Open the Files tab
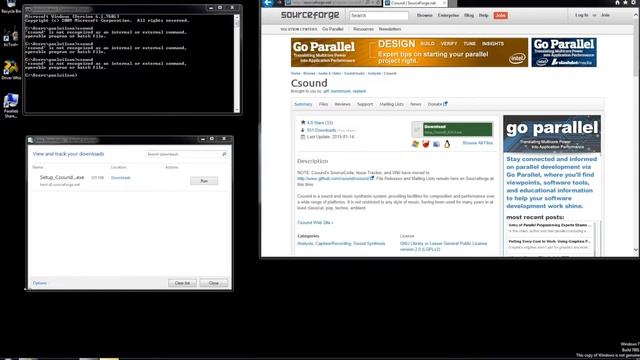 (323, 104)
